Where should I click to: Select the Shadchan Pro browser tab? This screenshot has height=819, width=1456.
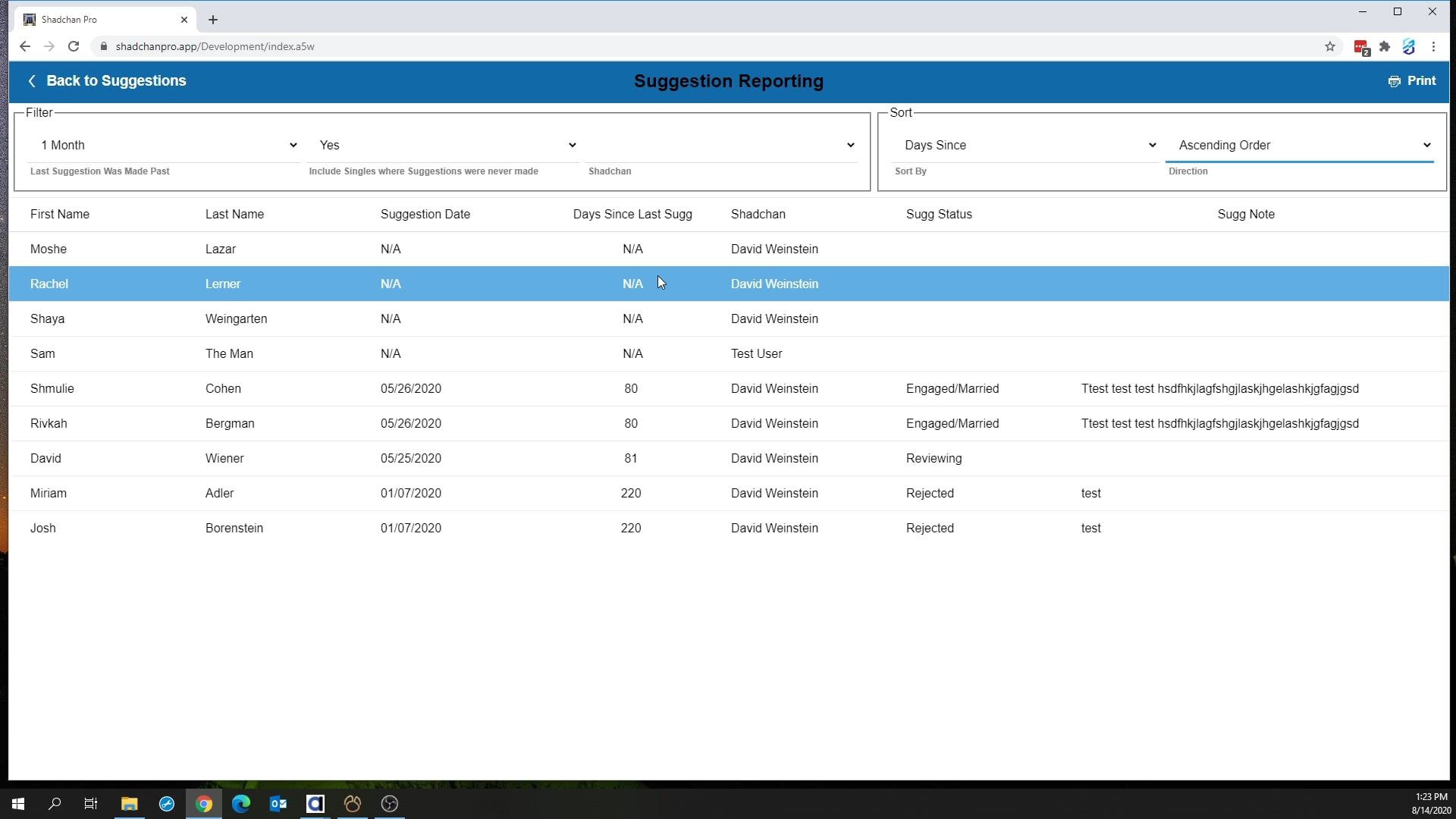click(x=99, y=20)
